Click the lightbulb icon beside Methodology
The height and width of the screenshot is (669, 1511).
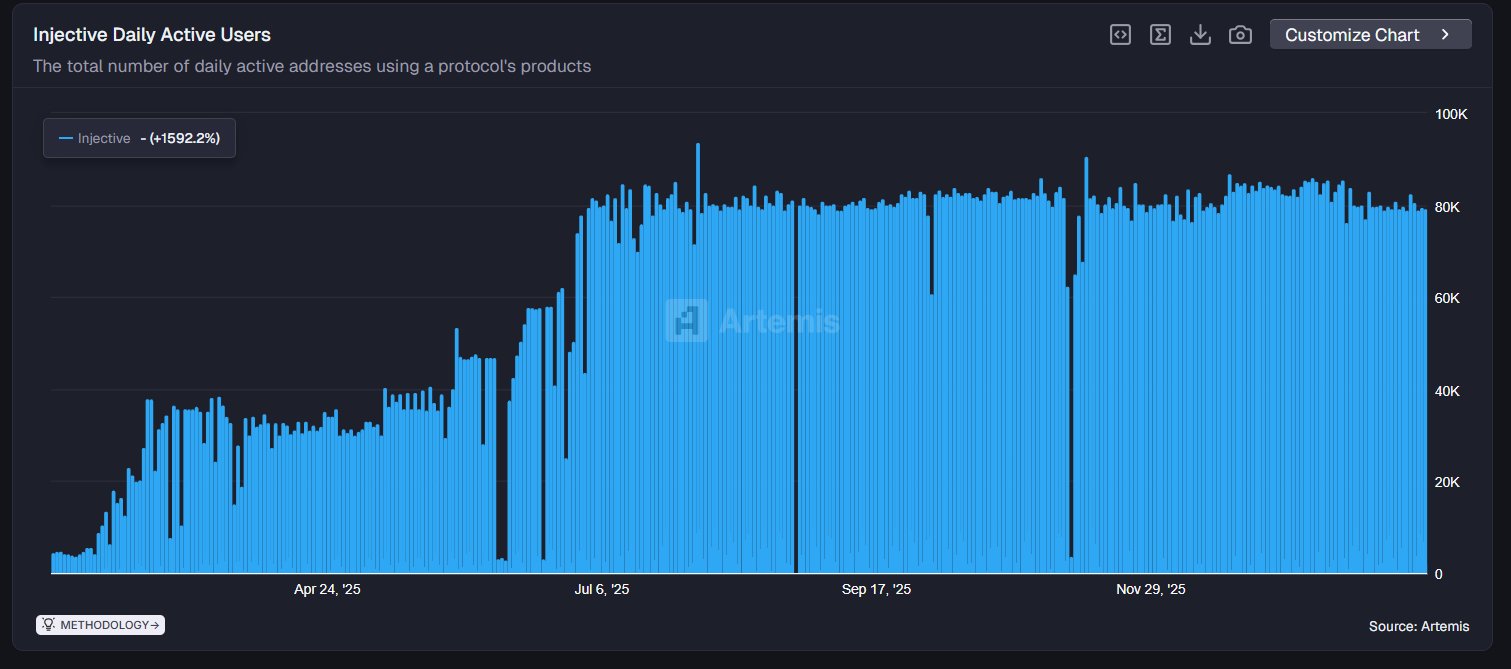tap(48, 625)
